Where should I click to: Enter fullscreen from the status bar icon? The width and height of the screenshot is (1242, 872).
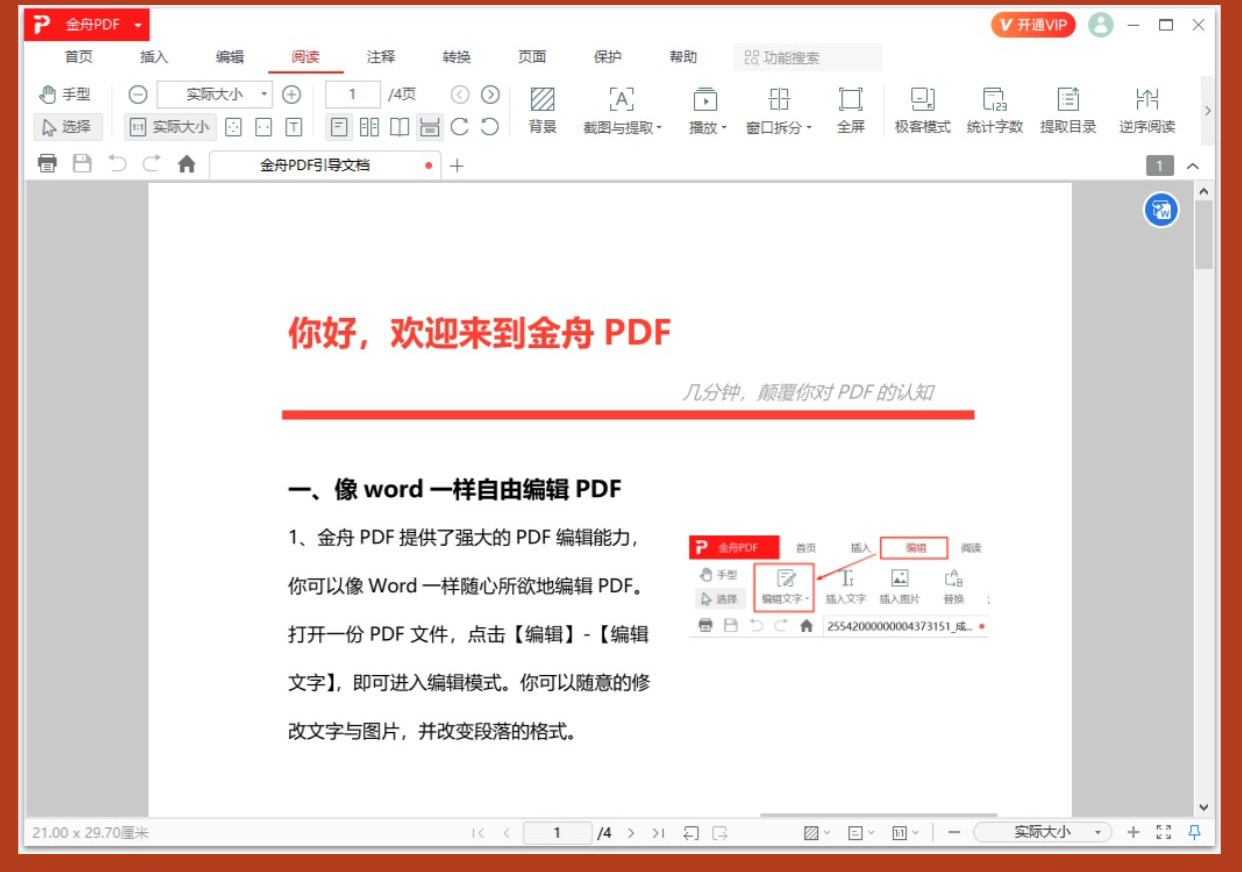[1164, 832]
